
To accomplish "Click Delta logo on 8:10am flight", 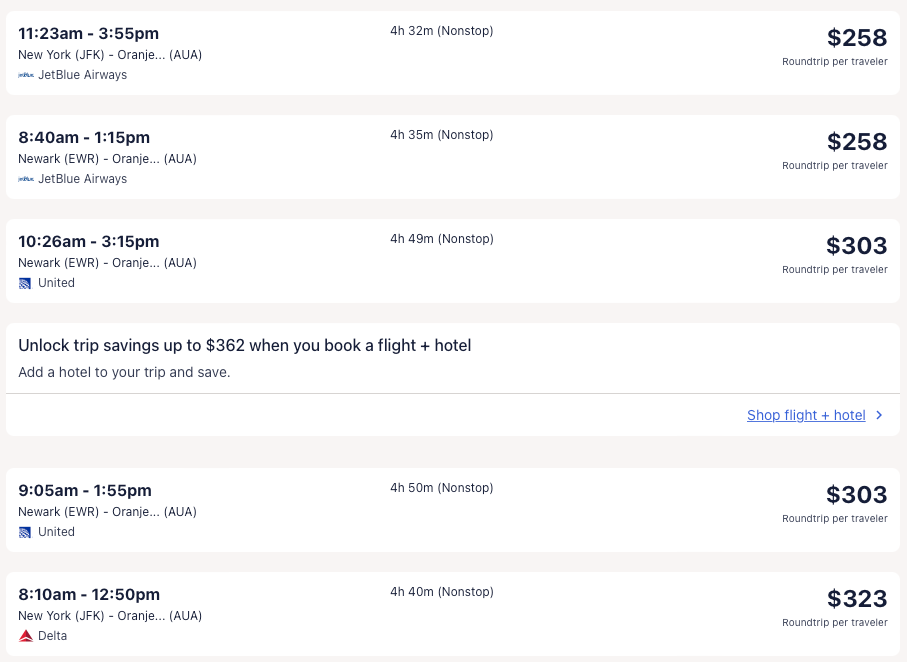I will tap(26, 636).
